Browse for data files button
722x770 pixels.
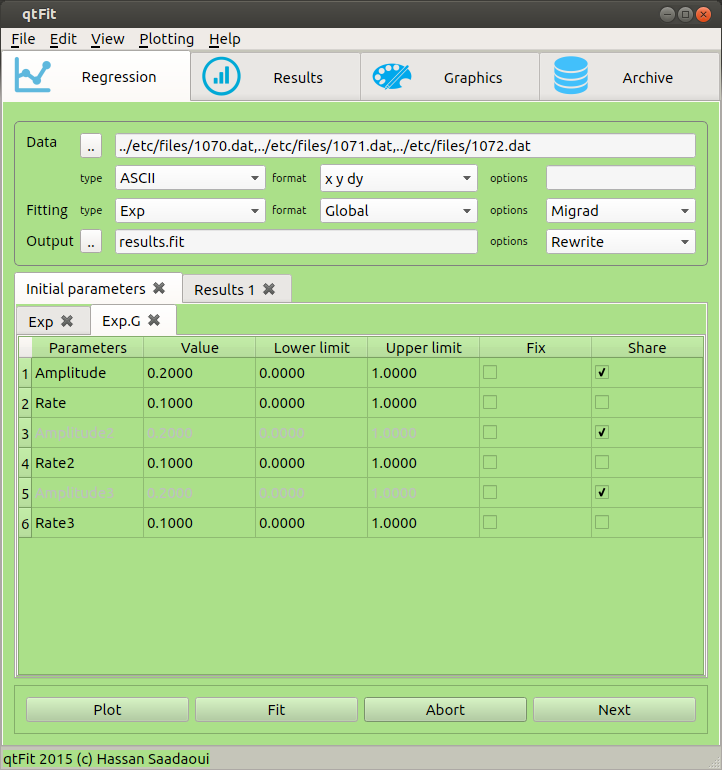91,146
